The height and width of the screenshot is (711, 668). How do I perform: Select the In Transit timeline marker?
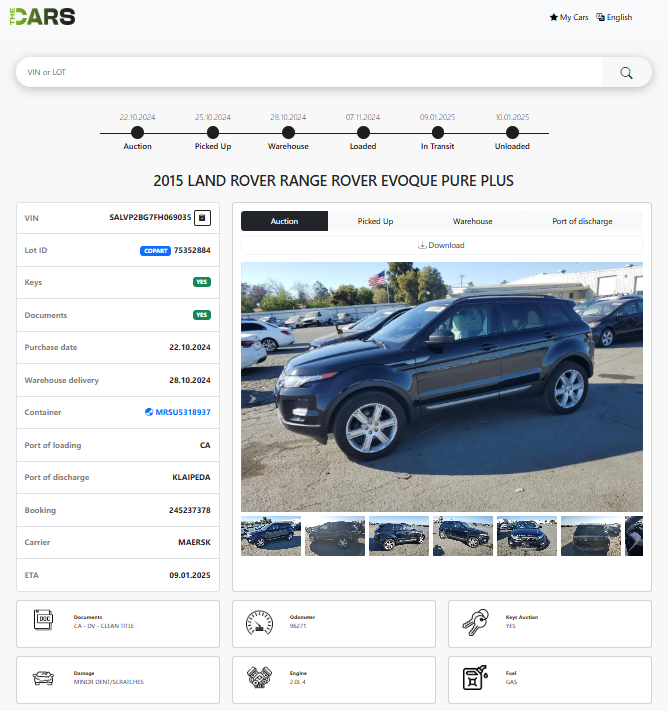point(438,133)
